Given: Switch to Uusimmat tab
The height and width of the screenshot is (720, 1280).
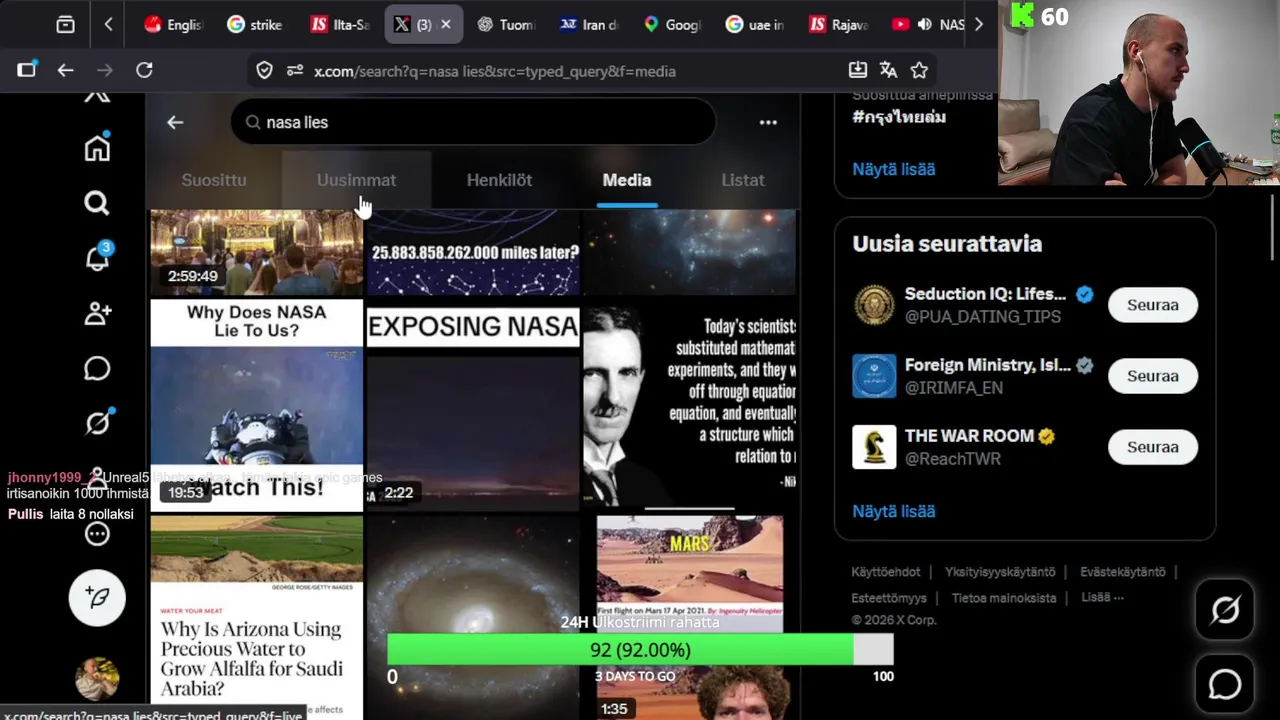Looking at the screenshot, I should 356,180.
